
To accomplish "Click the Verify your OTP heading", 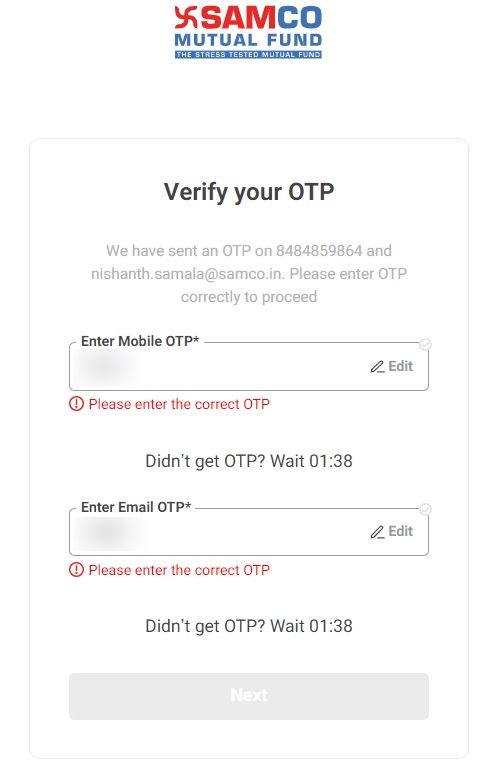I will [x=249, y=192].
